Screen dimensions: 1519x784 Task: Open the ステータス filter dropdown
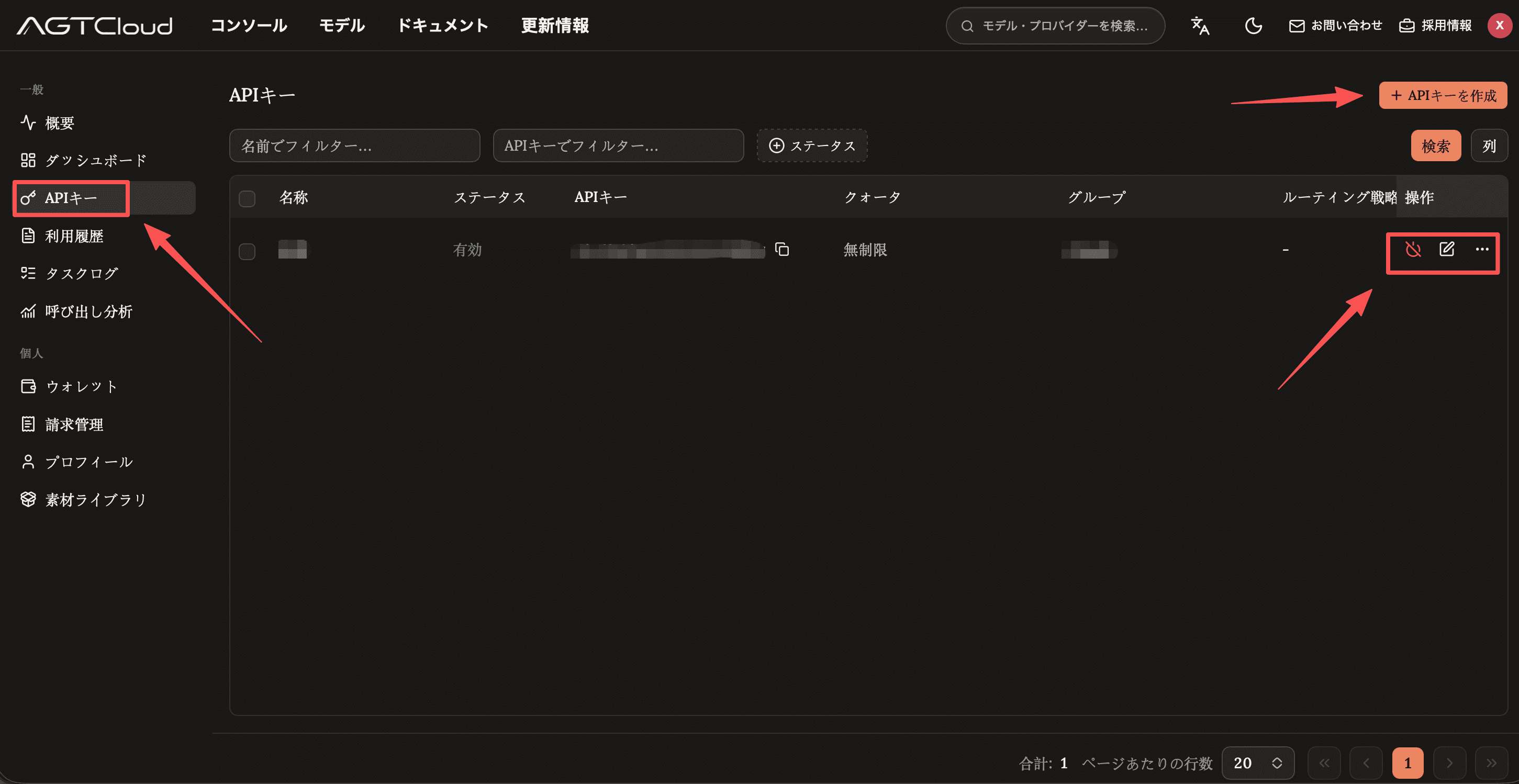coord(812,145)
